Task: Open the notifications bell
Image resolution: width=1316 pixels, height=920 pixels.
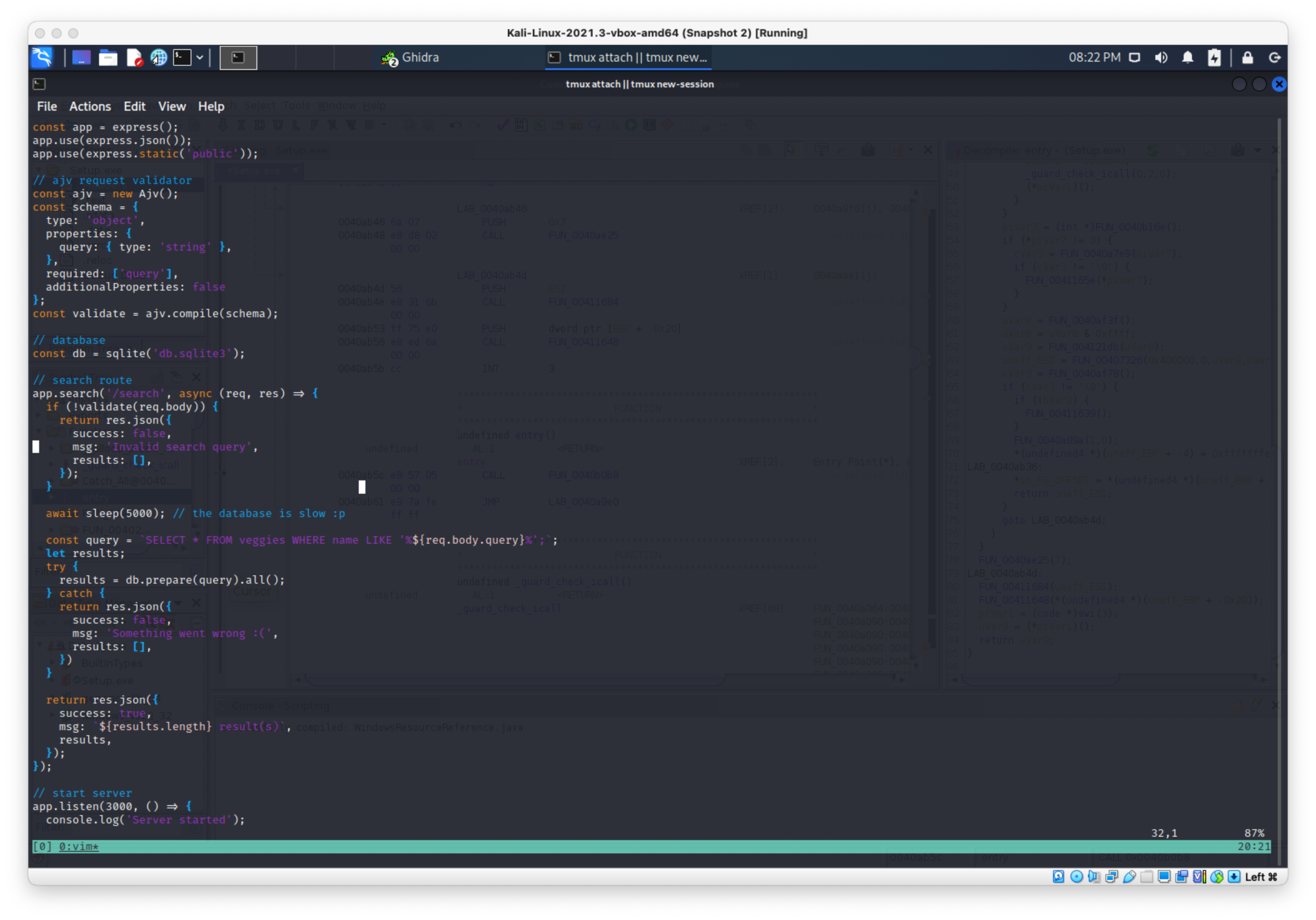Action: [x=1188, y=57]
